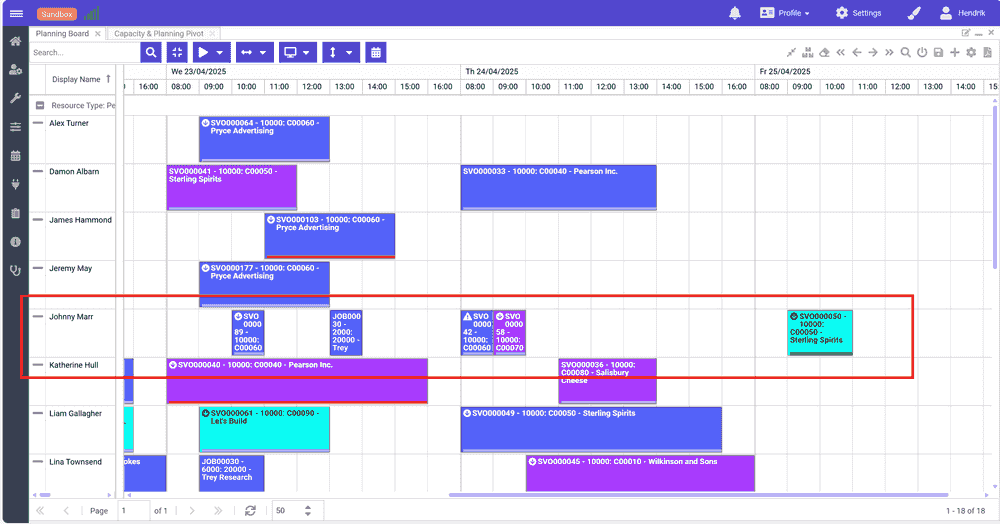Select SVO000064 Pryce Advertising for Alex Turner
This screenshot has height=524, width=1000.
[264, 139]
